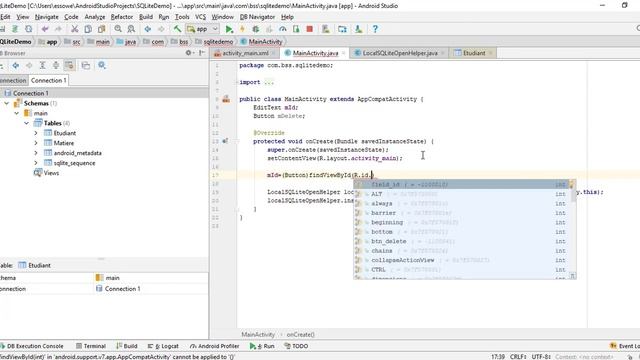
Task: Click the Find magnifier icon
Action: (x=118, y=29)
